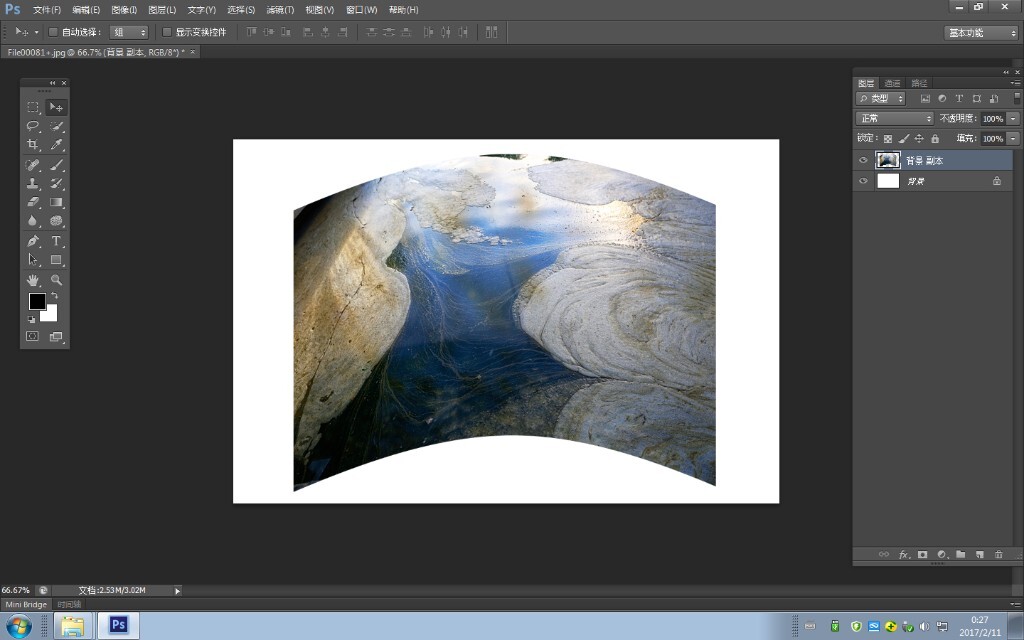Toggle lock image pixels brush icon

pos(904,138)
